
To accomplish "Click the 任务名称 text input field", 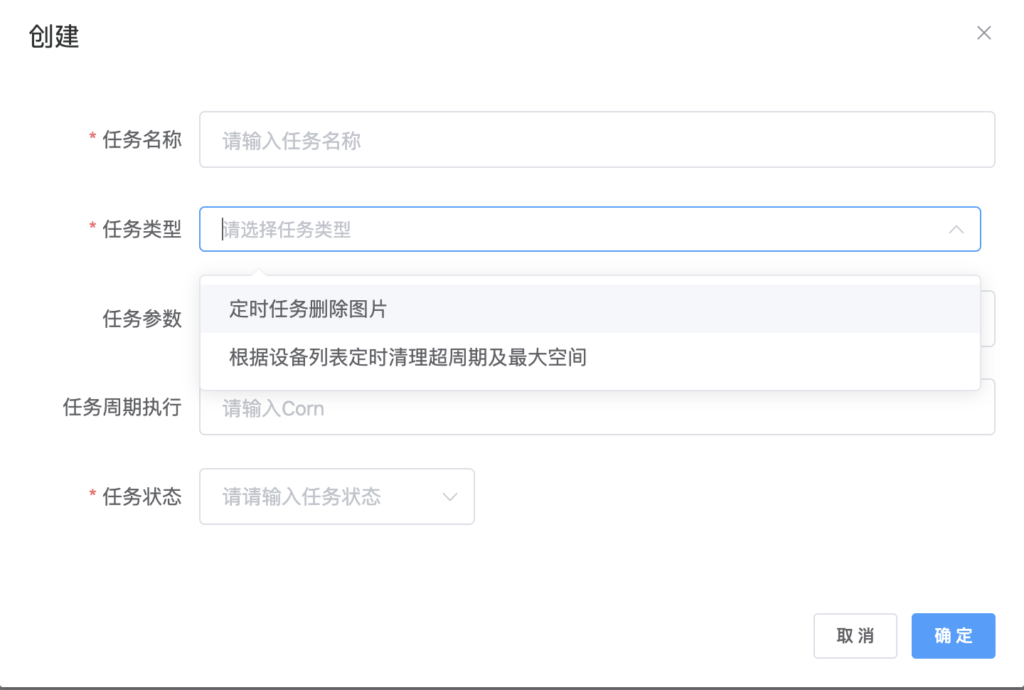I will pos(596,140).
